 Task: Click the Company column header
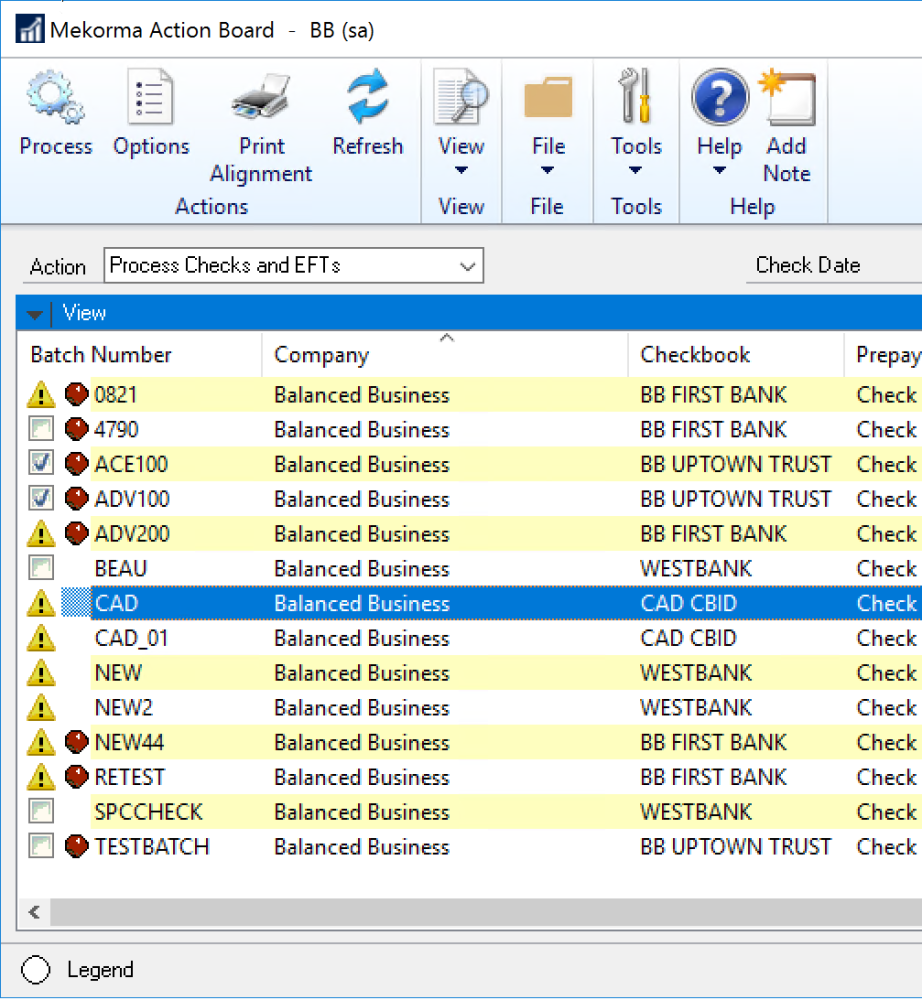(x=321, y=355)
